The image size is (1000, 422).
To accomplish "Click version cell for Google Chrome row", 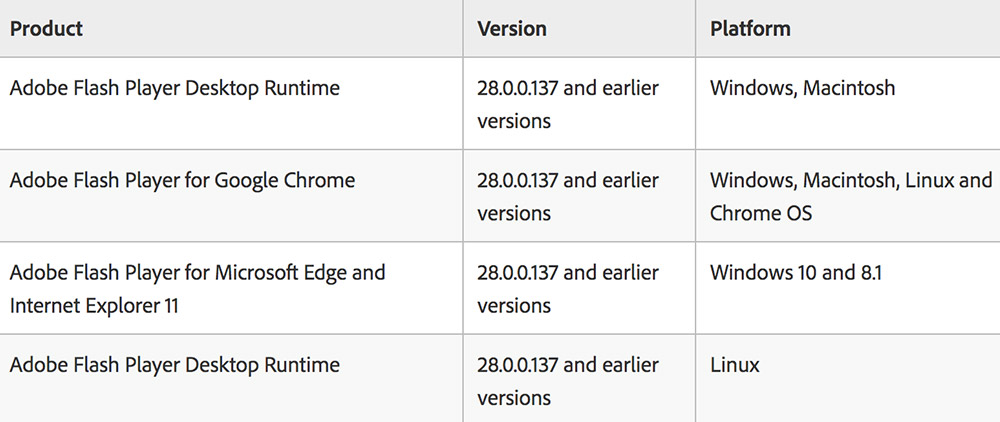I will [579, 196].
